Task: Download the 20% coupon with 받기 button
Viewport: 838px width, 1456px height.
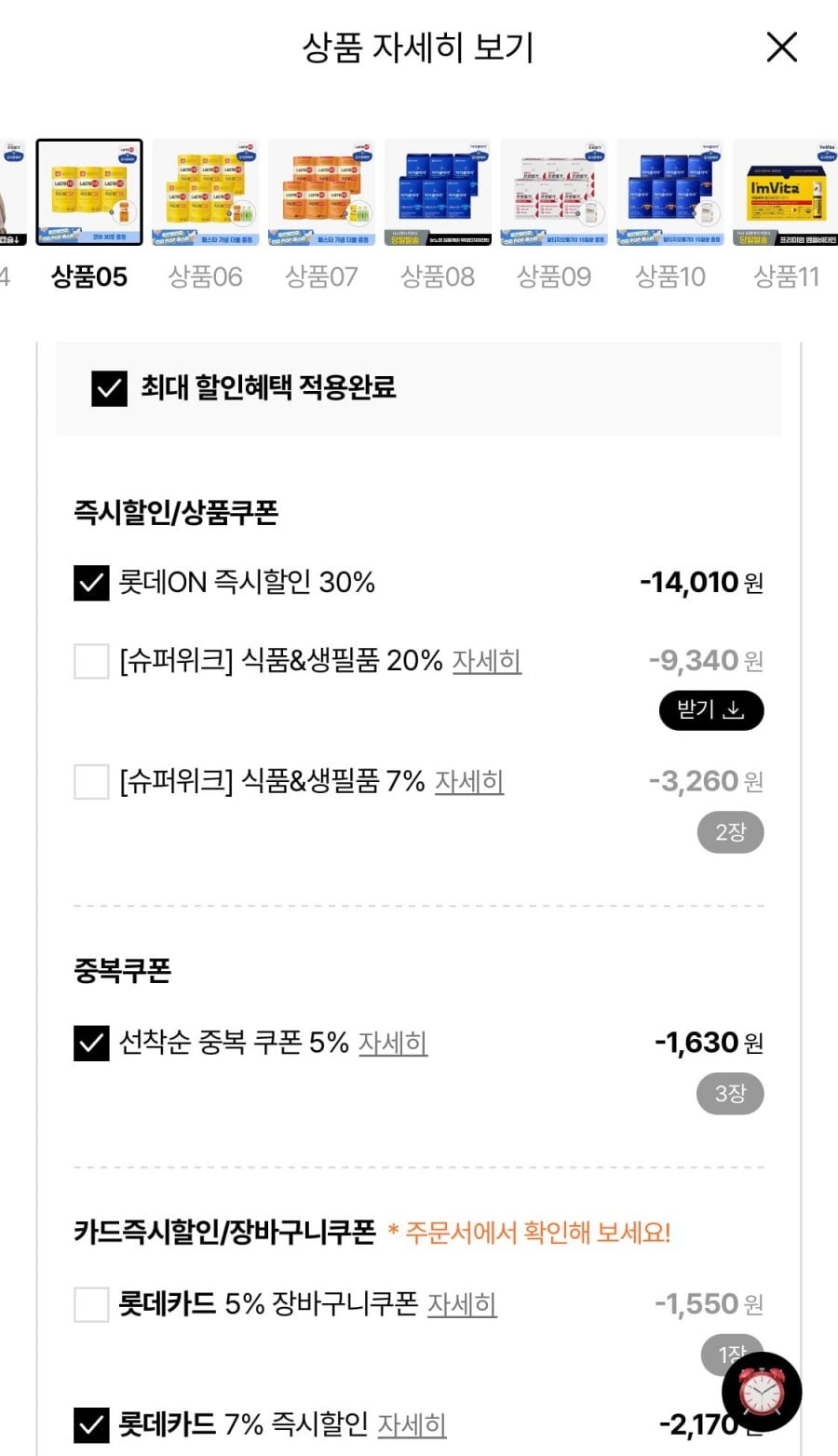Action: coord(711,710)
